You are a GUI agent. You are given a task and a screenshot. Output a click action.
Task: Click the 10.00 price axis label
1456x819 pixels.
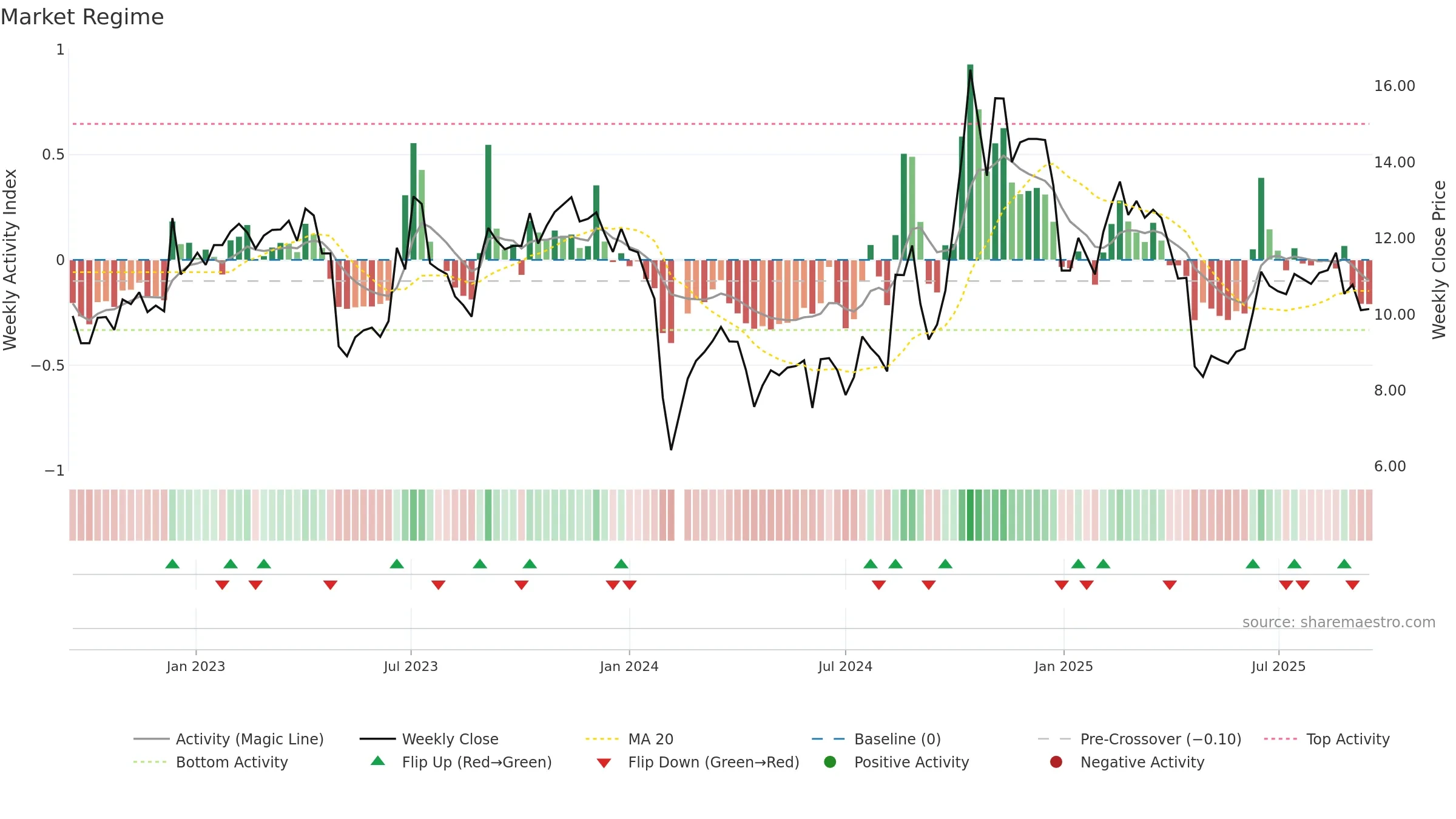[x=1395, y=315]
